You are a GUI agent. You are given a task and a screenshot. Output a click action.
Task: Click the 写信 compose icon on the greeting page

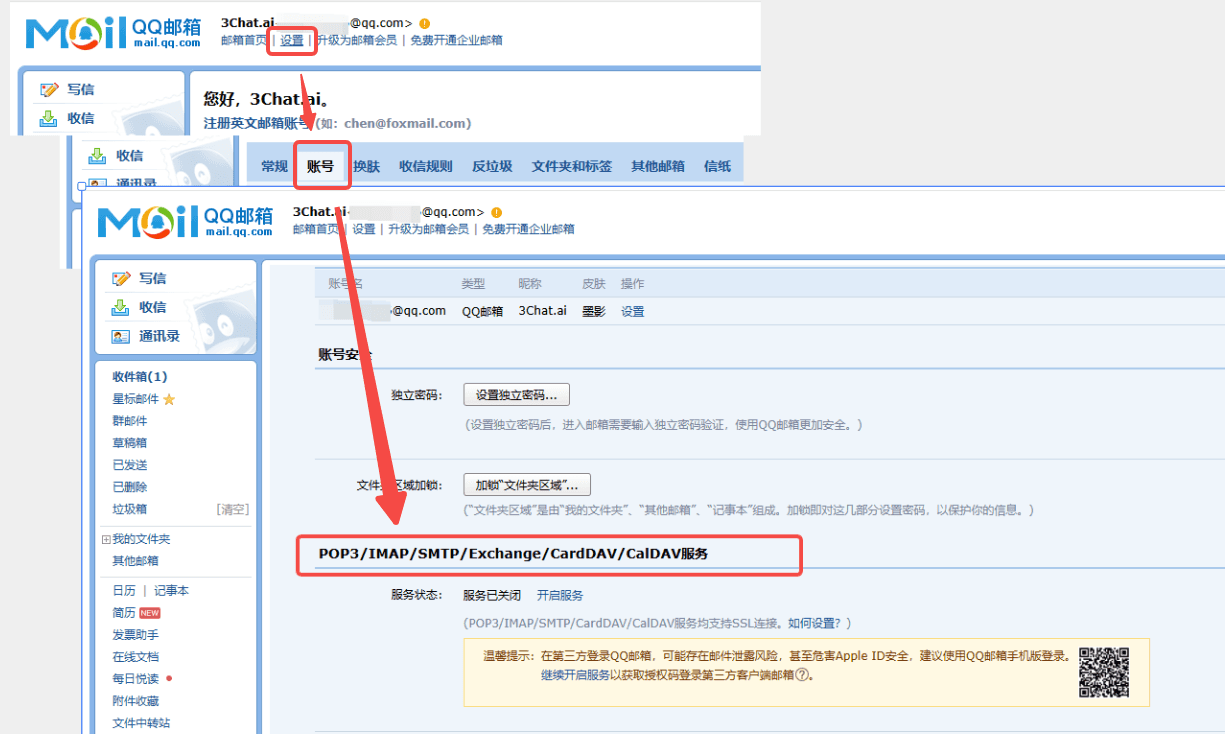tap(48, 89)
